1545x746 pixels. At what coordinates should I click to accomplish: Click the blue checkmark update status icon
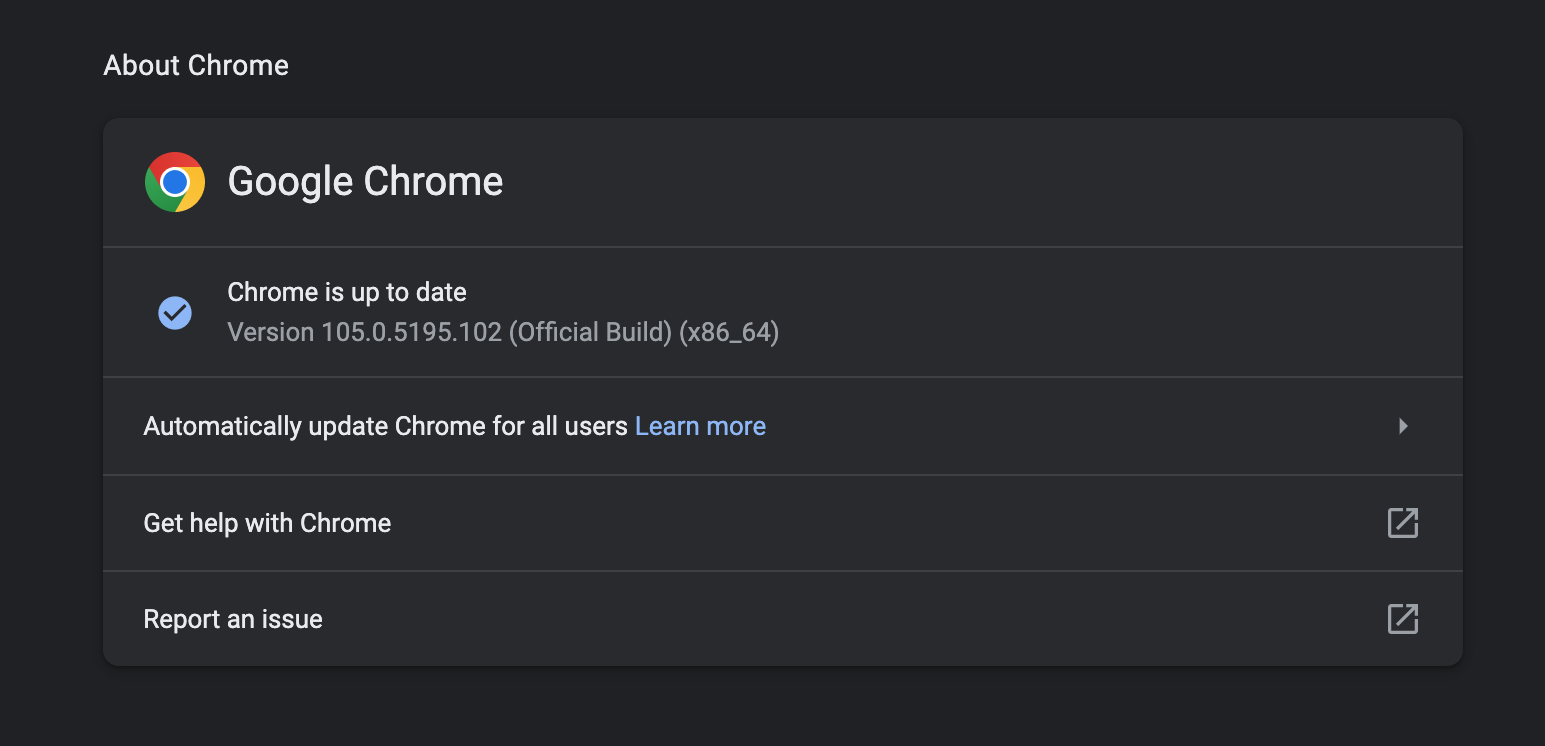175,313
